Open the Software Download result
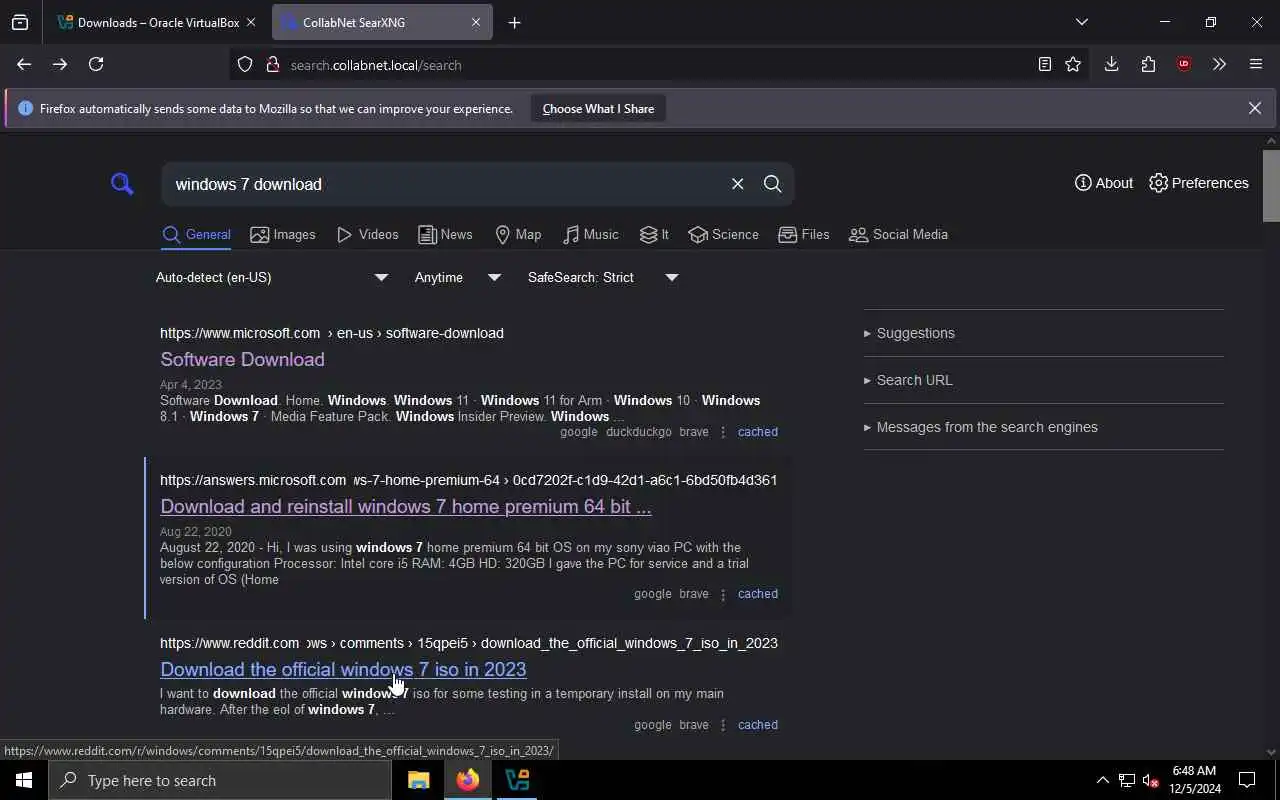Viewport: 1280px width, 800px height. tap(242, 359)
